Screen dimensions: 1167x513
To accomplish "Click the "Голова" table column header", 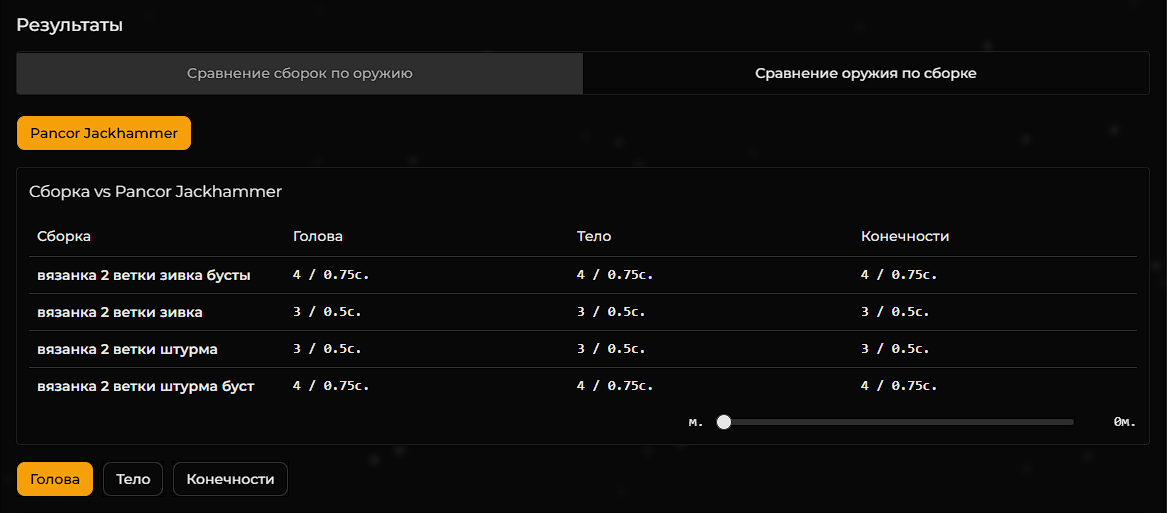I will coord(318,237).
